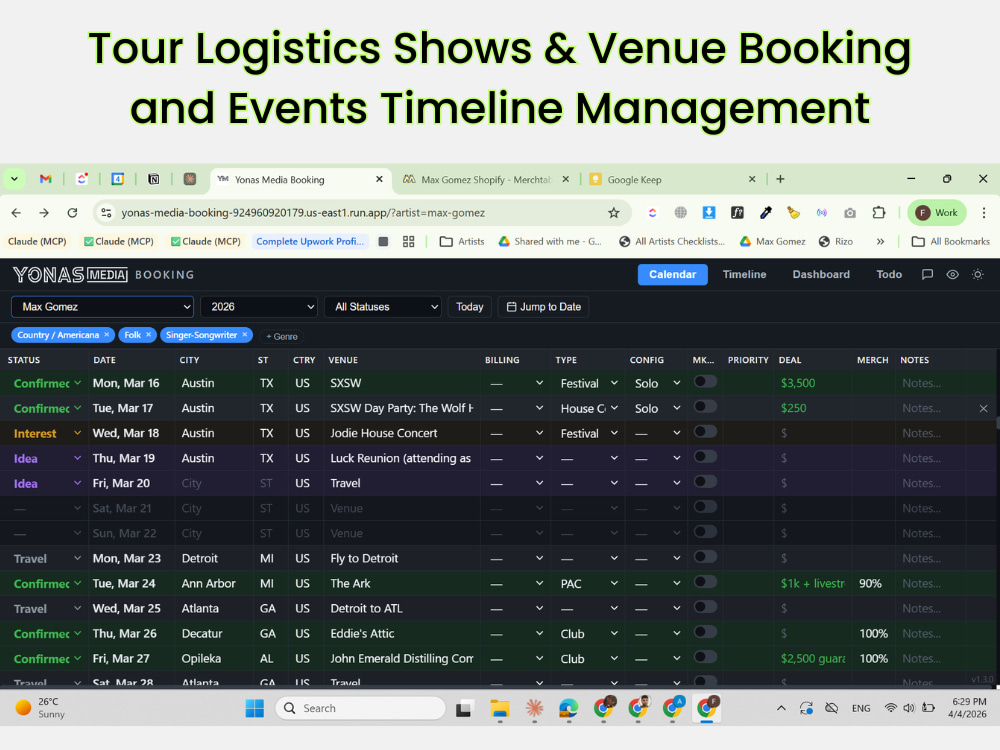Toggle the MK switch for Luck Reunion row
This screenshot has height=750, width=1000.
705,457
